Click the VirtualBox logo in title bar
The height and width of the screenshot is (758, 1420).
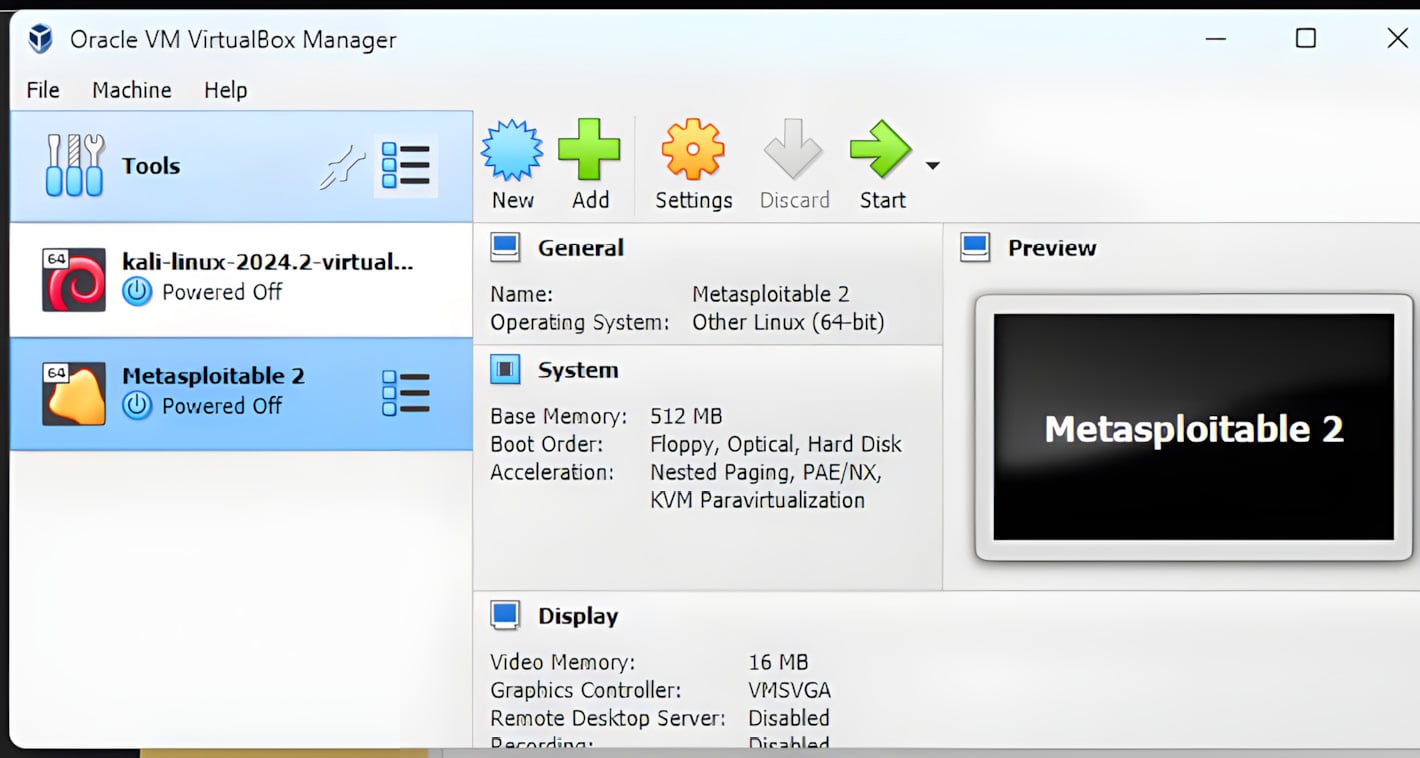click(40, 39)
